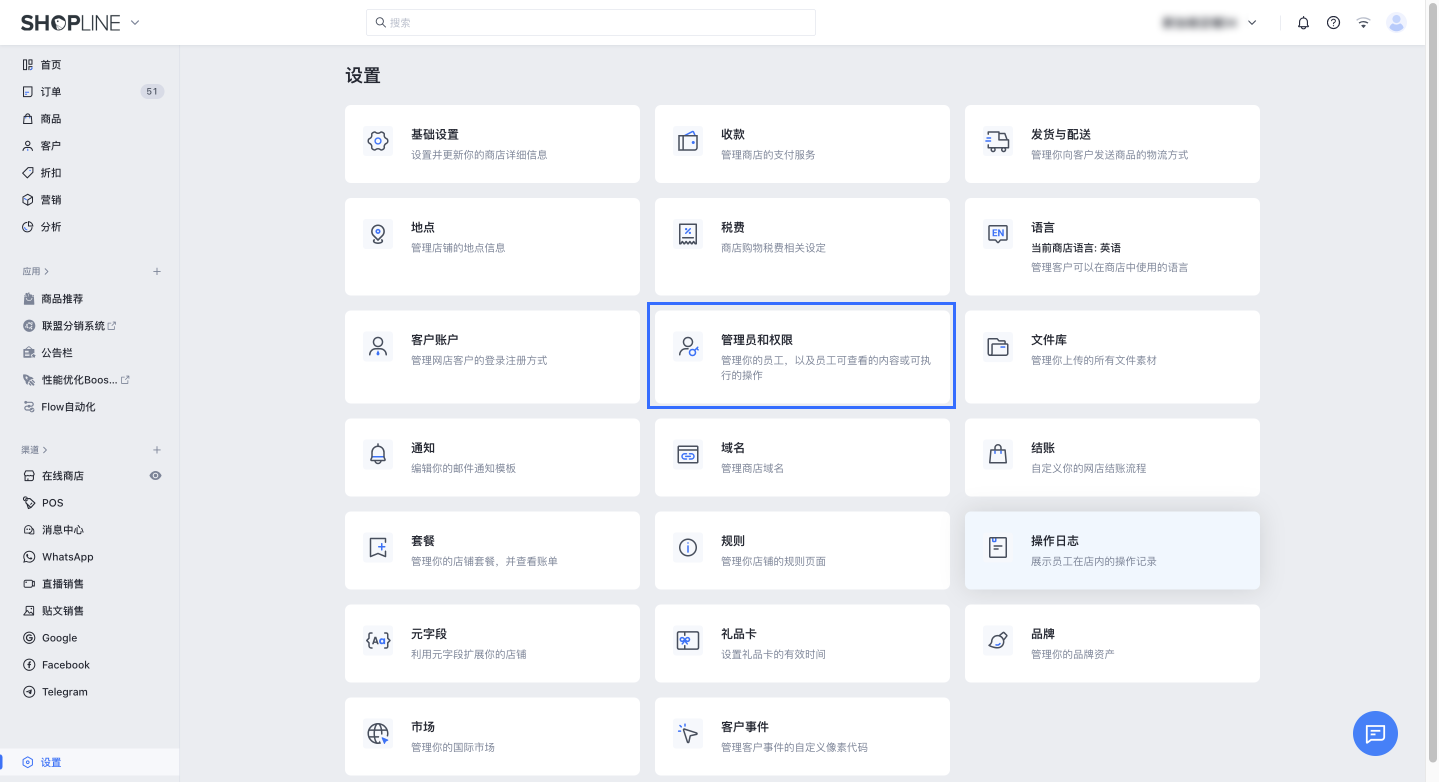Click the notification bell icon
This screenshot has height=782, width=1439.
1303,23
